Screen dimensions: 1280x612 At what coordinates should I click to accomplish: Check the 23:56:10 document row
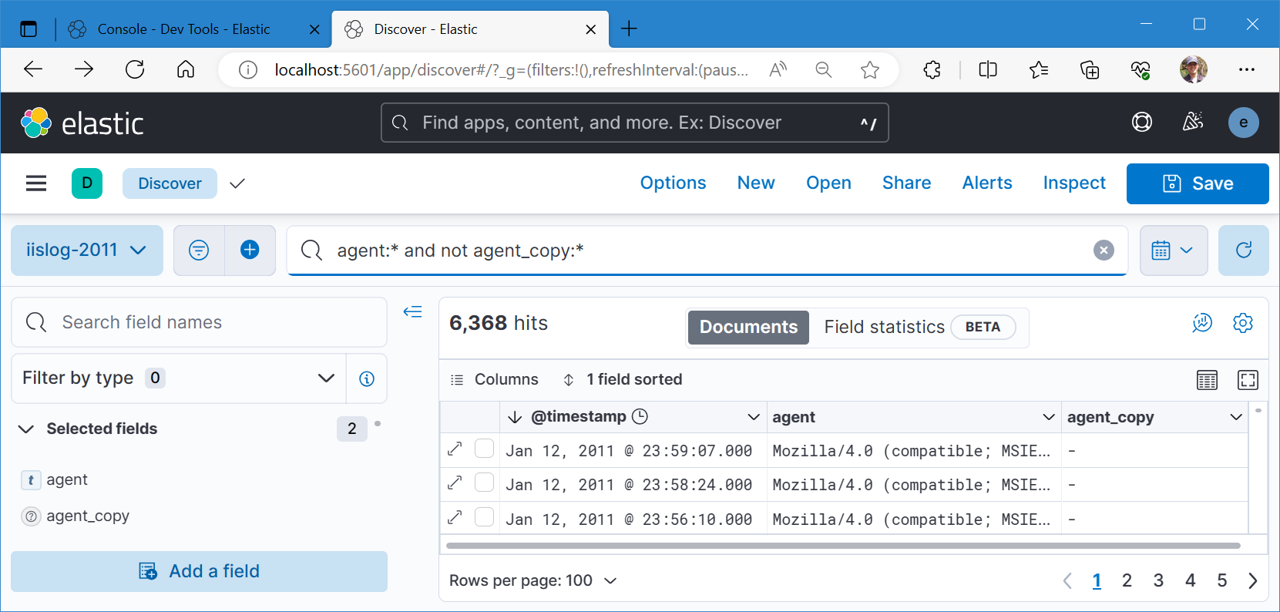click(484, 518)
